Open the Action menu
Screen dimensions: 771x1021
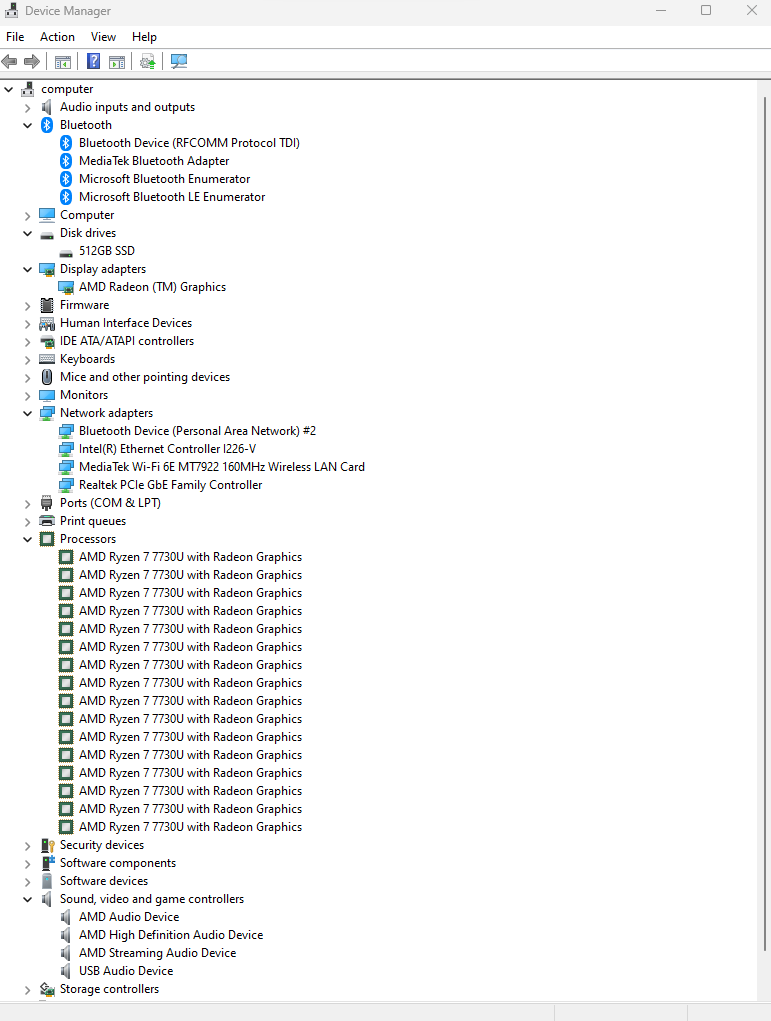[57, 37]
